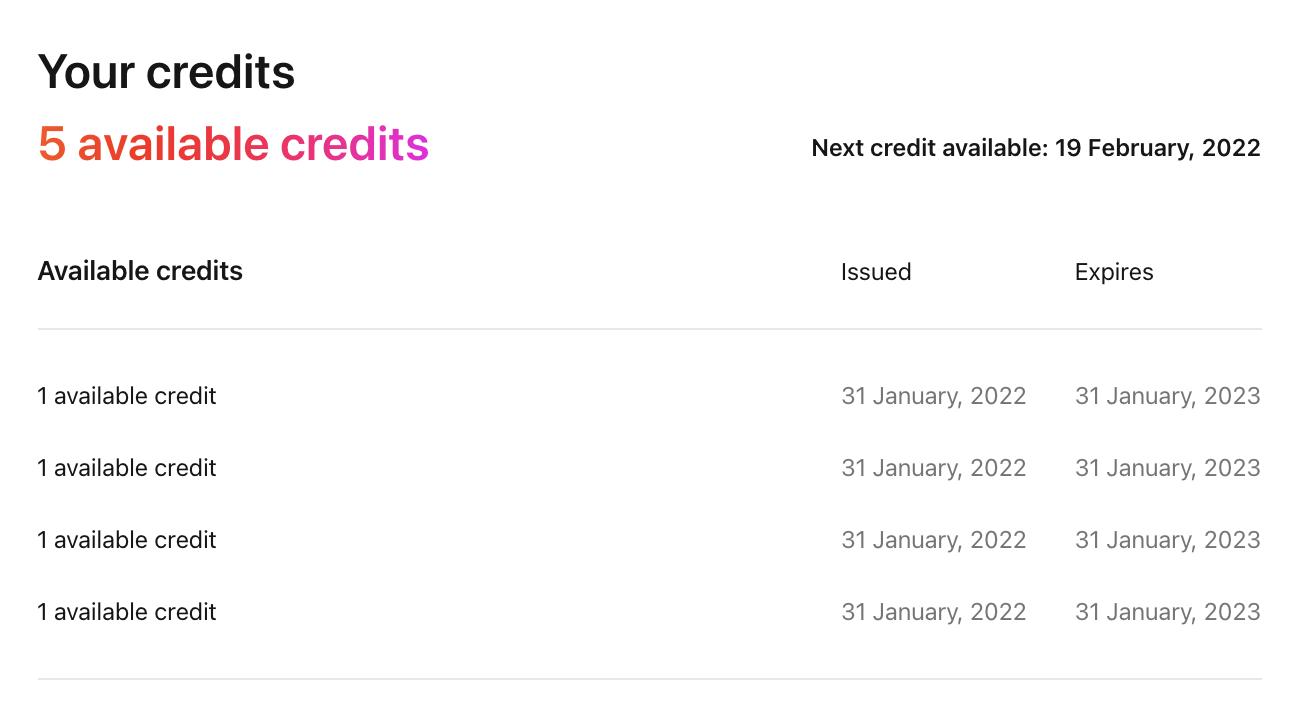This screenshot has height=702, width=1298.
Task: Select the first row's "1 available credit"
Action: pyautogui.click(x=127, y=396)
